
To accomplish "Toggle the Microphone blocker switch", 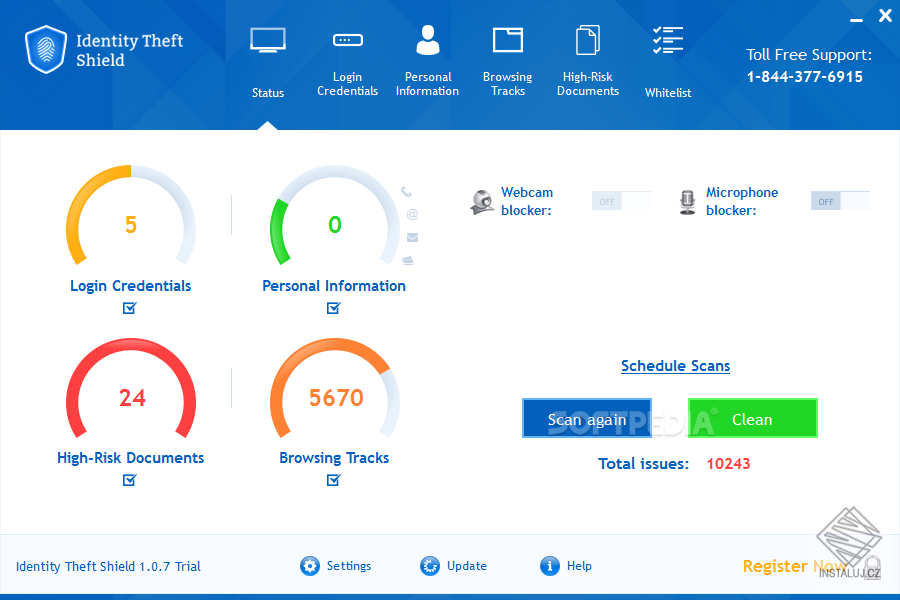I will [x=840, y=201].
